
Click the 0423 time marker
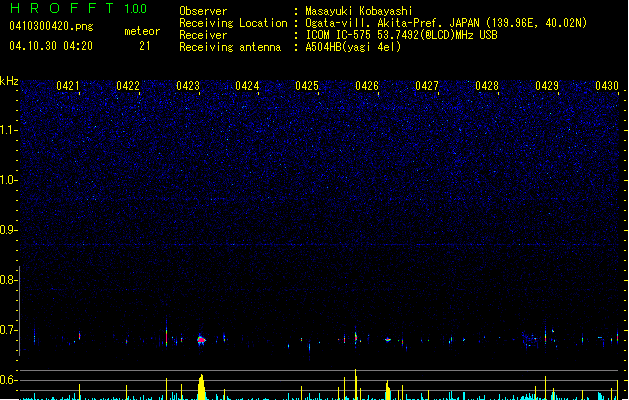pyautogui.click(x=187, y=85)
